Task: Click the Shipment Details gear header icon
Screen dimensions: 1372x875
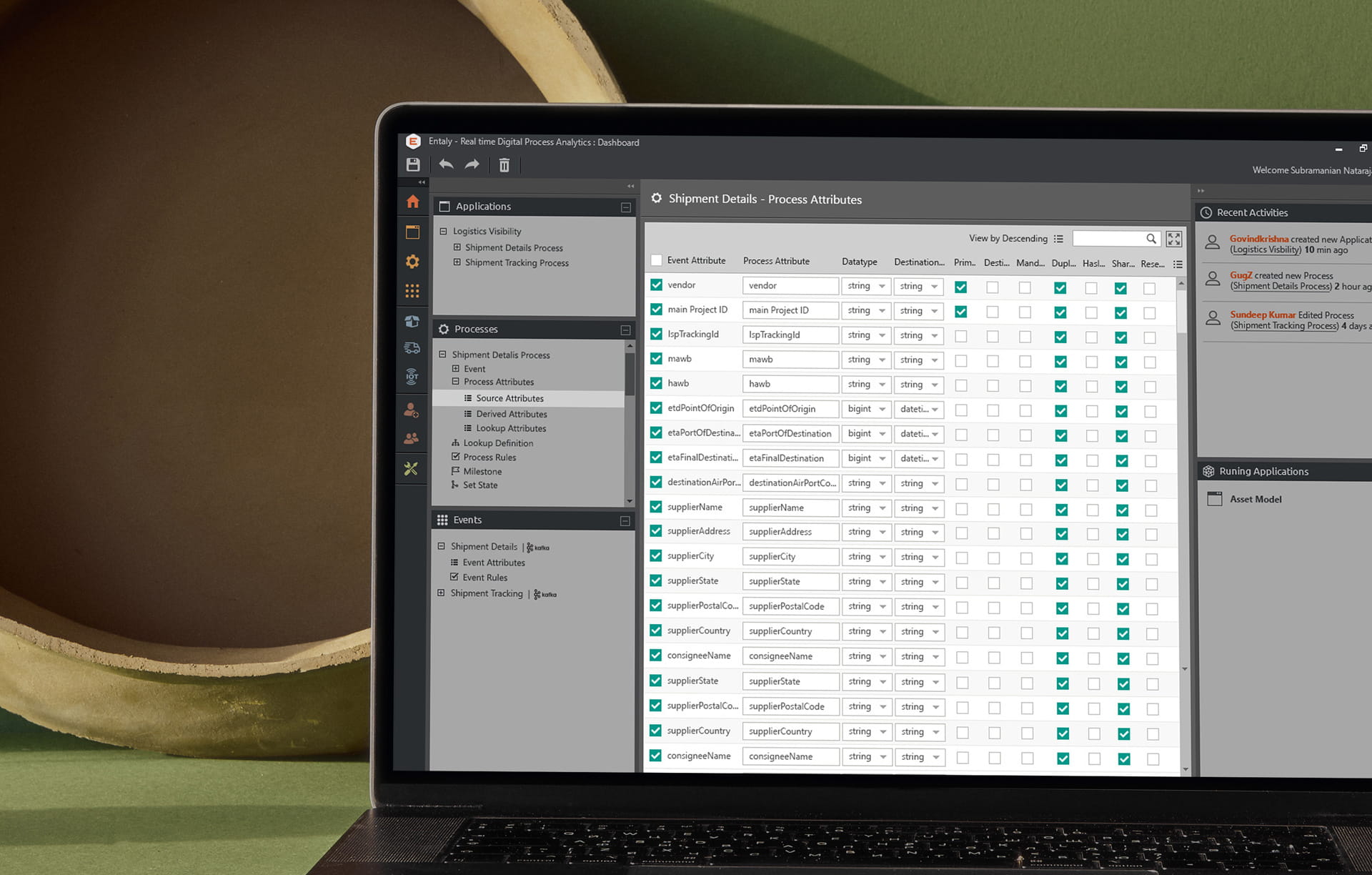Action: [657, 198]
